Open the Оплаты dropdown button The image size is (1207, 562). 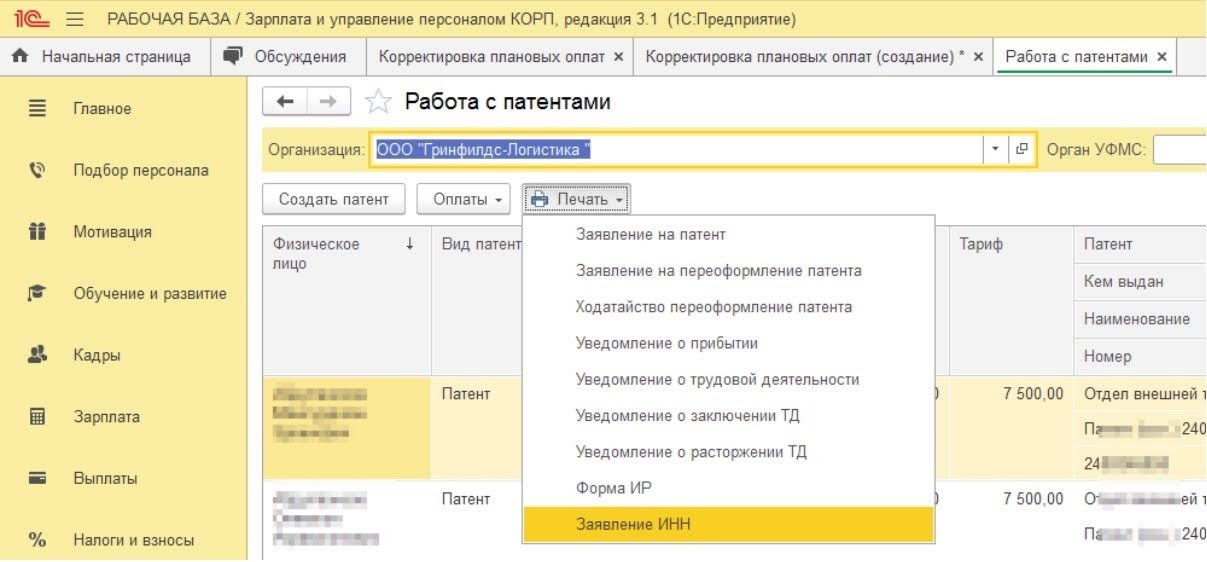[x=464, y=199]
